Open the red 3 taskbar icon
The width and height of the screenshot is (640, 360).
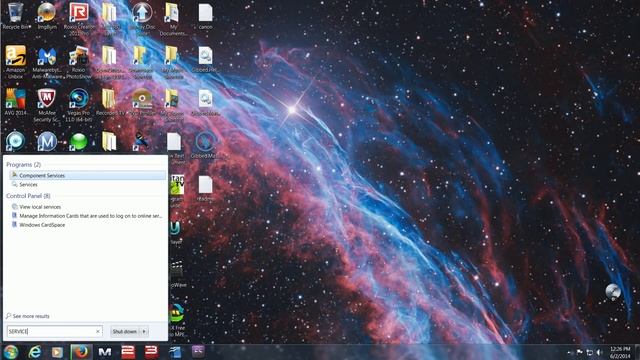tap(151, 352)
